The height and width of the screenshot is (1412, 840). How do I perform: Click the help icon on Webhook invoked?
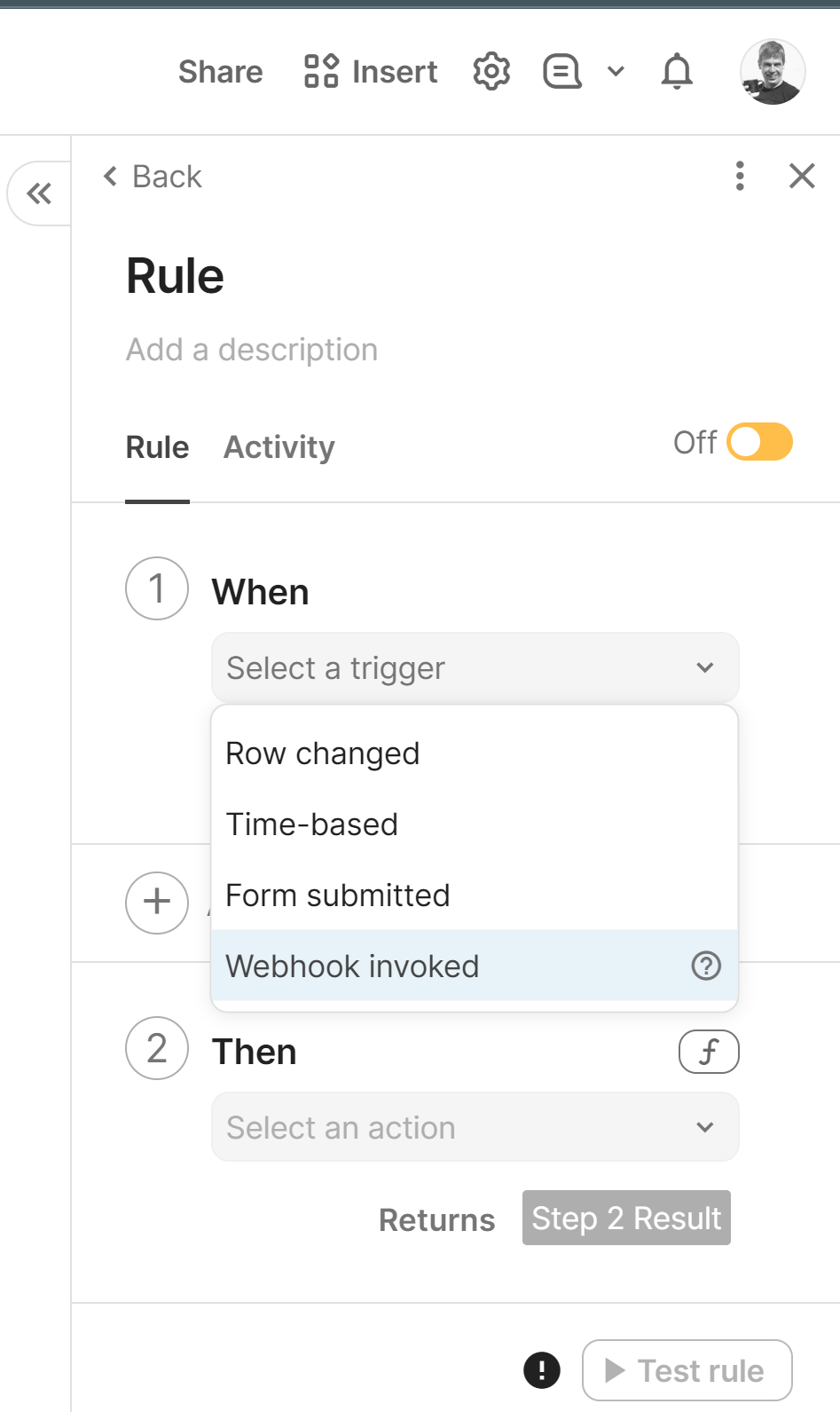click(x=706, y=966)
